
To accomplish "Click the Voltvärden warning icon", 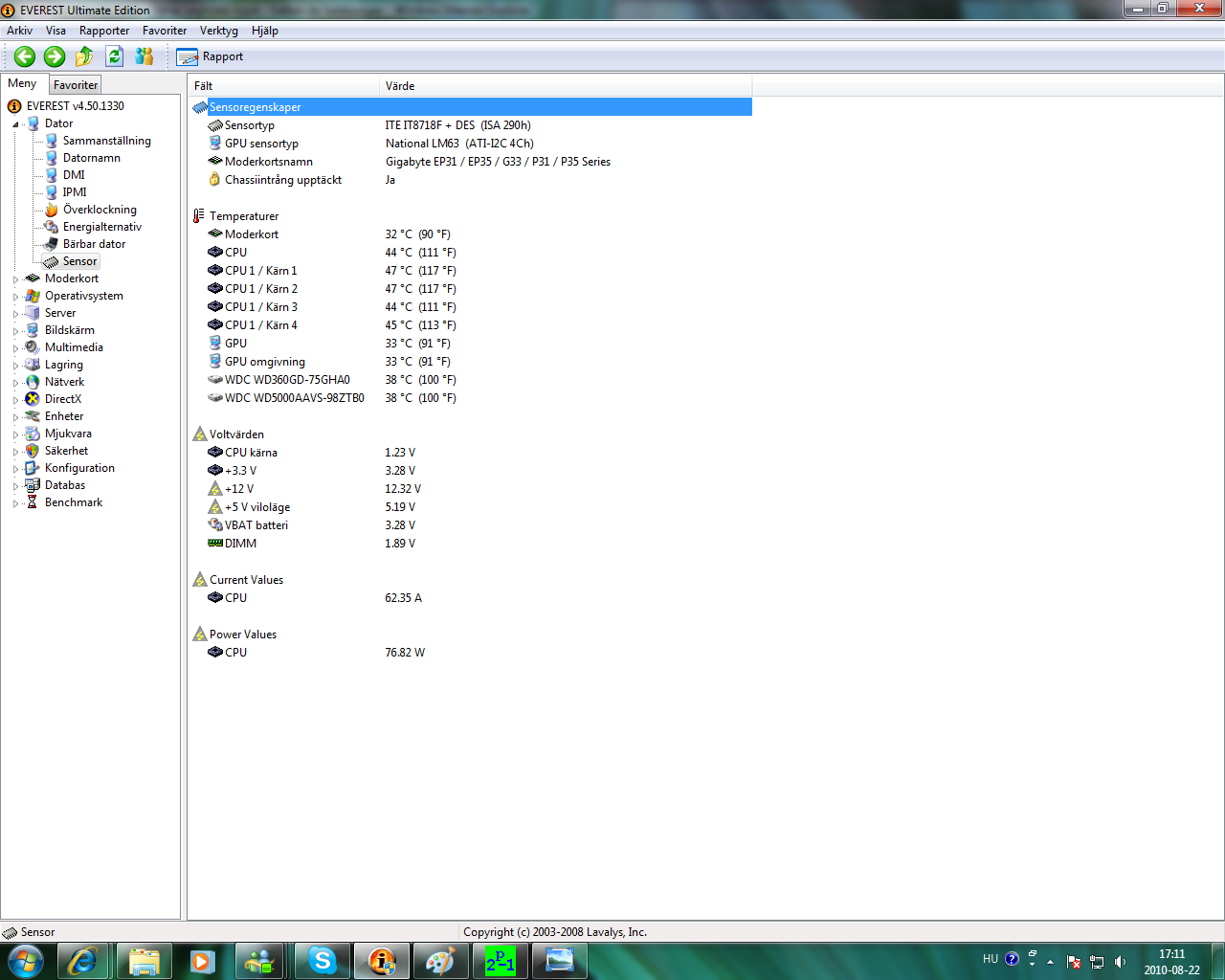I will [x=199, y=434].
